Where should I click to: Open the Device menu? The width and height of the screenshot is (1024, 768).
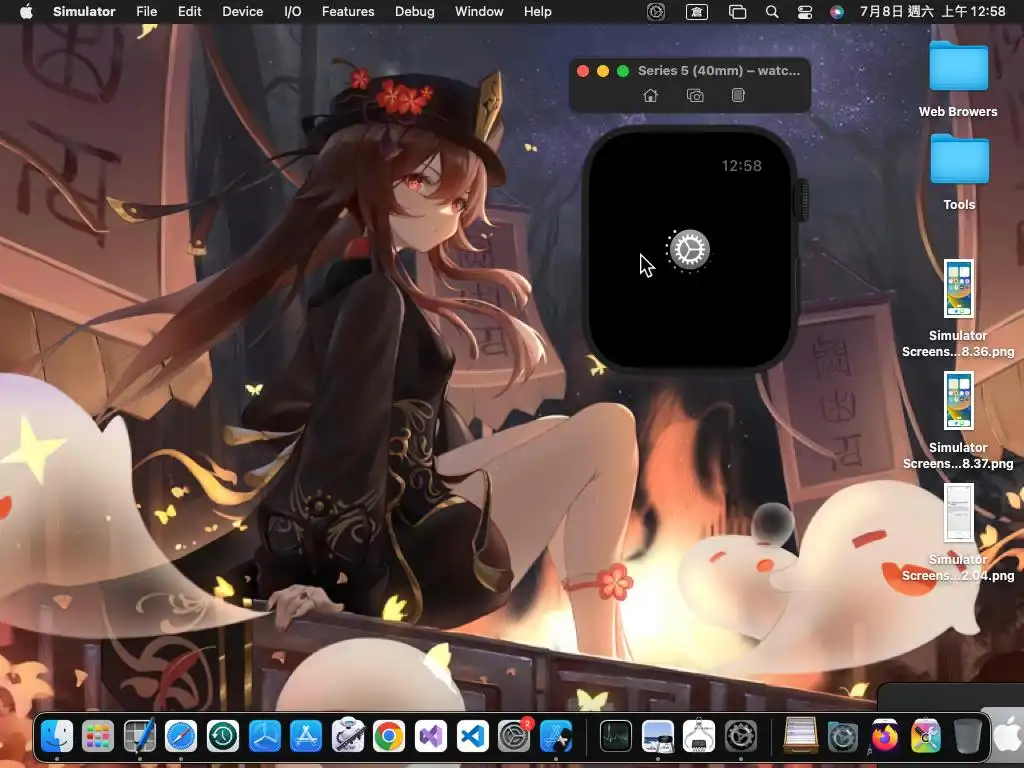pos(242,11)
